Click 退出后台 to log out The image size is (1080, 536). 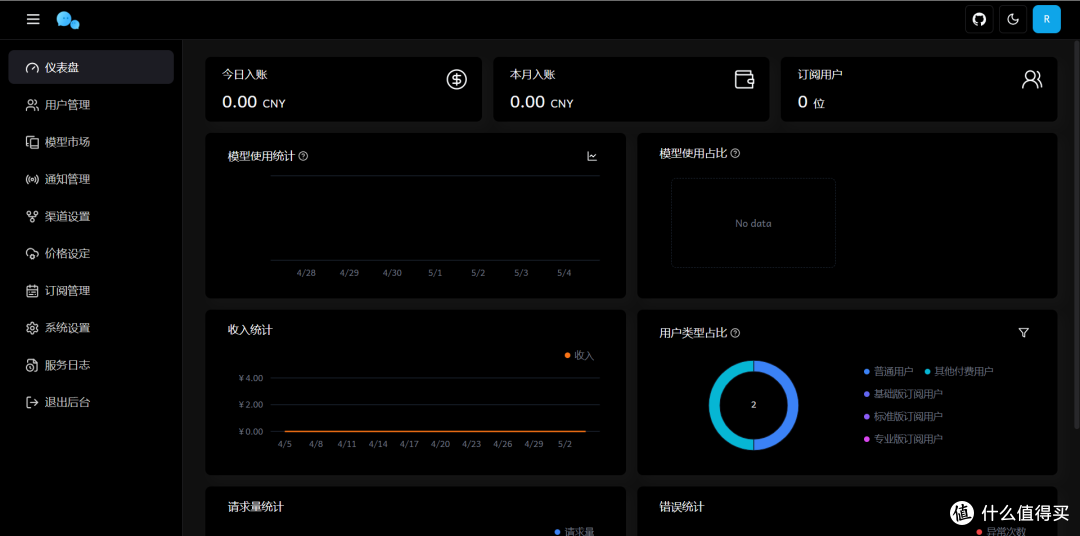pyautogui.click(x=91, y=402)
